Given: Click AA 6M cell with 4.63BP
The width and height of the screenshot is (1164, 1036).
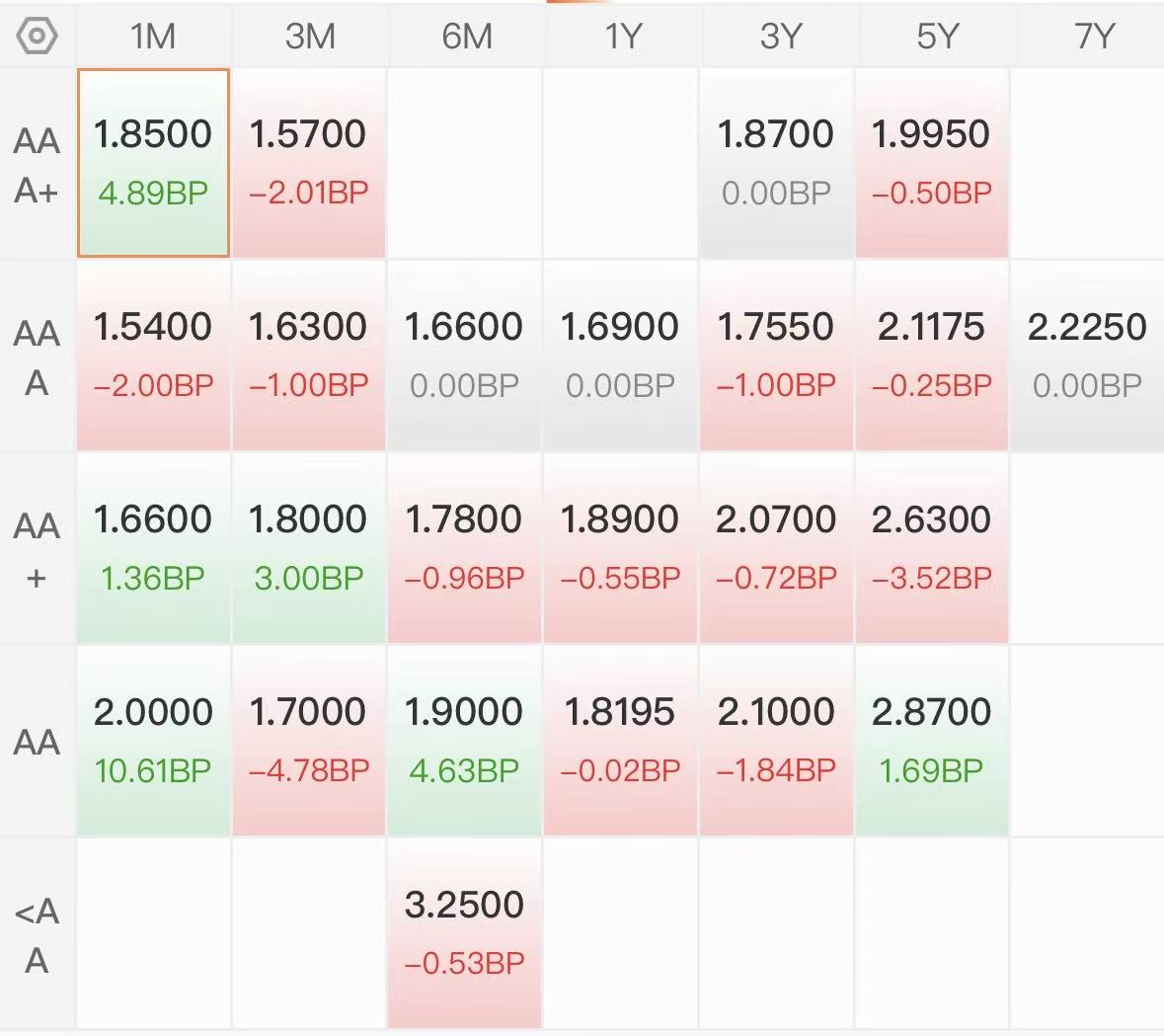Looking at the screenshot, I should pos(464,740).
